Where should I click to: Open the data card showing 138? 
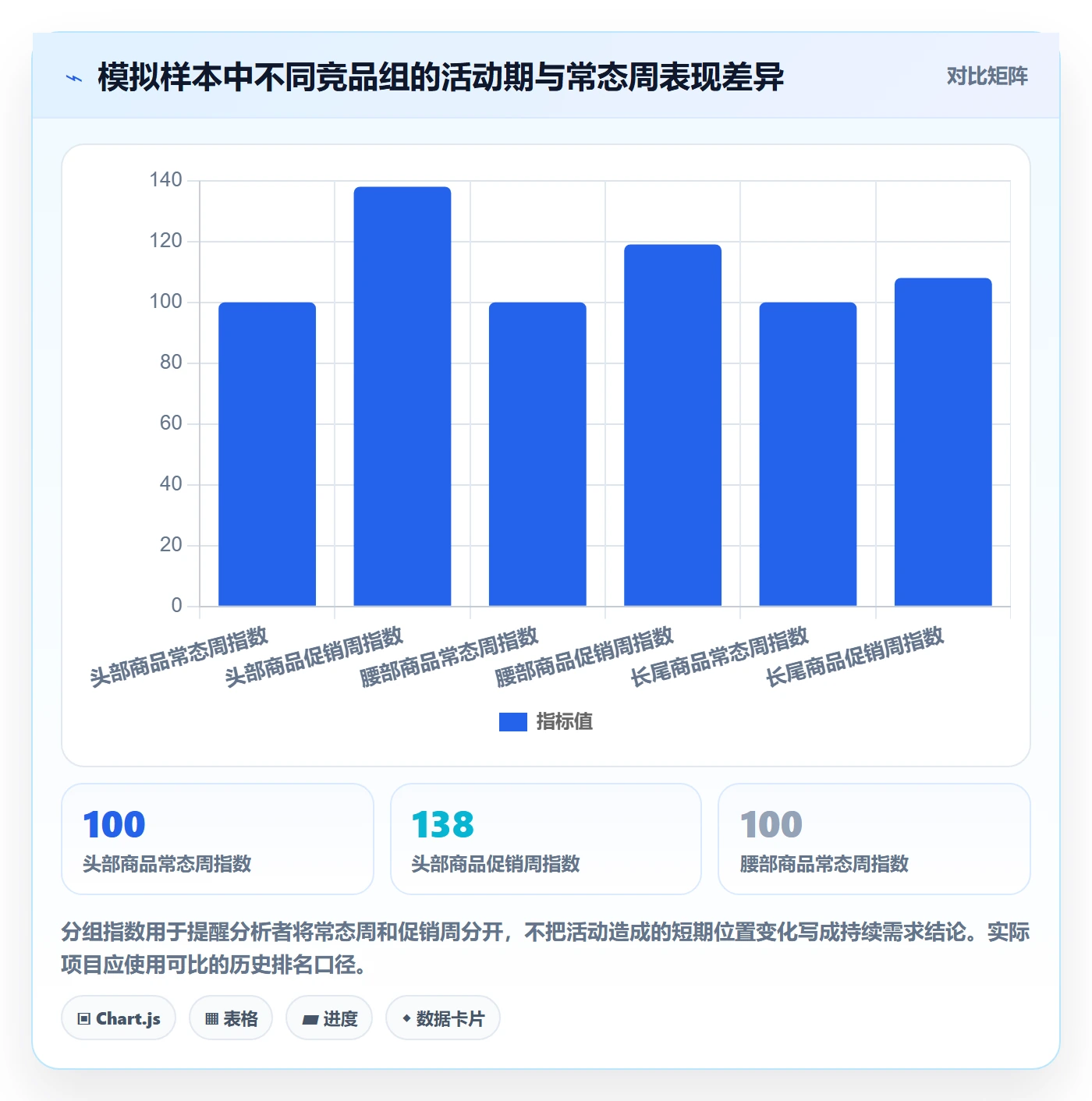click(546, 839)
